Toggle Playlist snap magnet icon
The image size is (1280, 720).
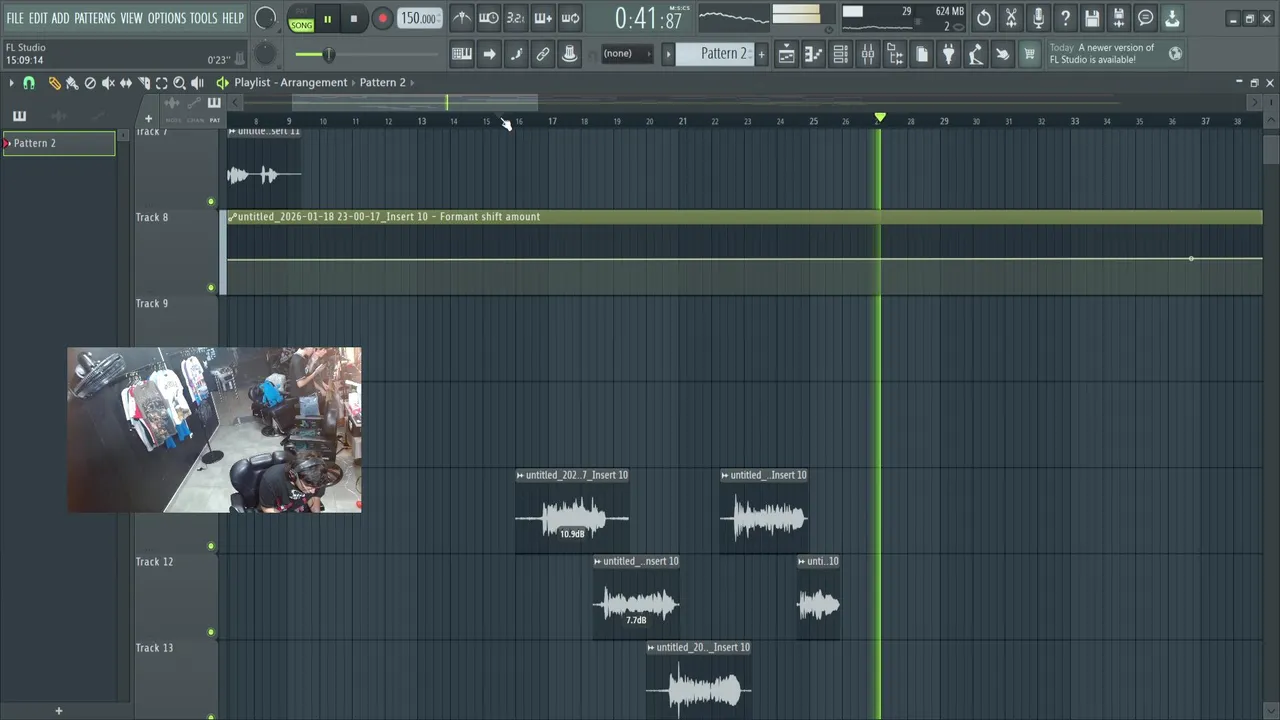click(29, 83)
